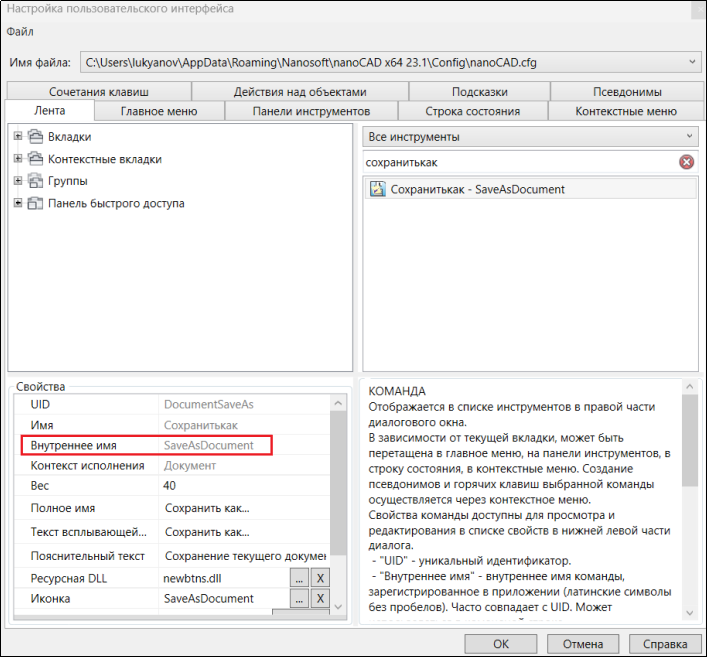Click the Группы folder icon

(x=35, y=181)
